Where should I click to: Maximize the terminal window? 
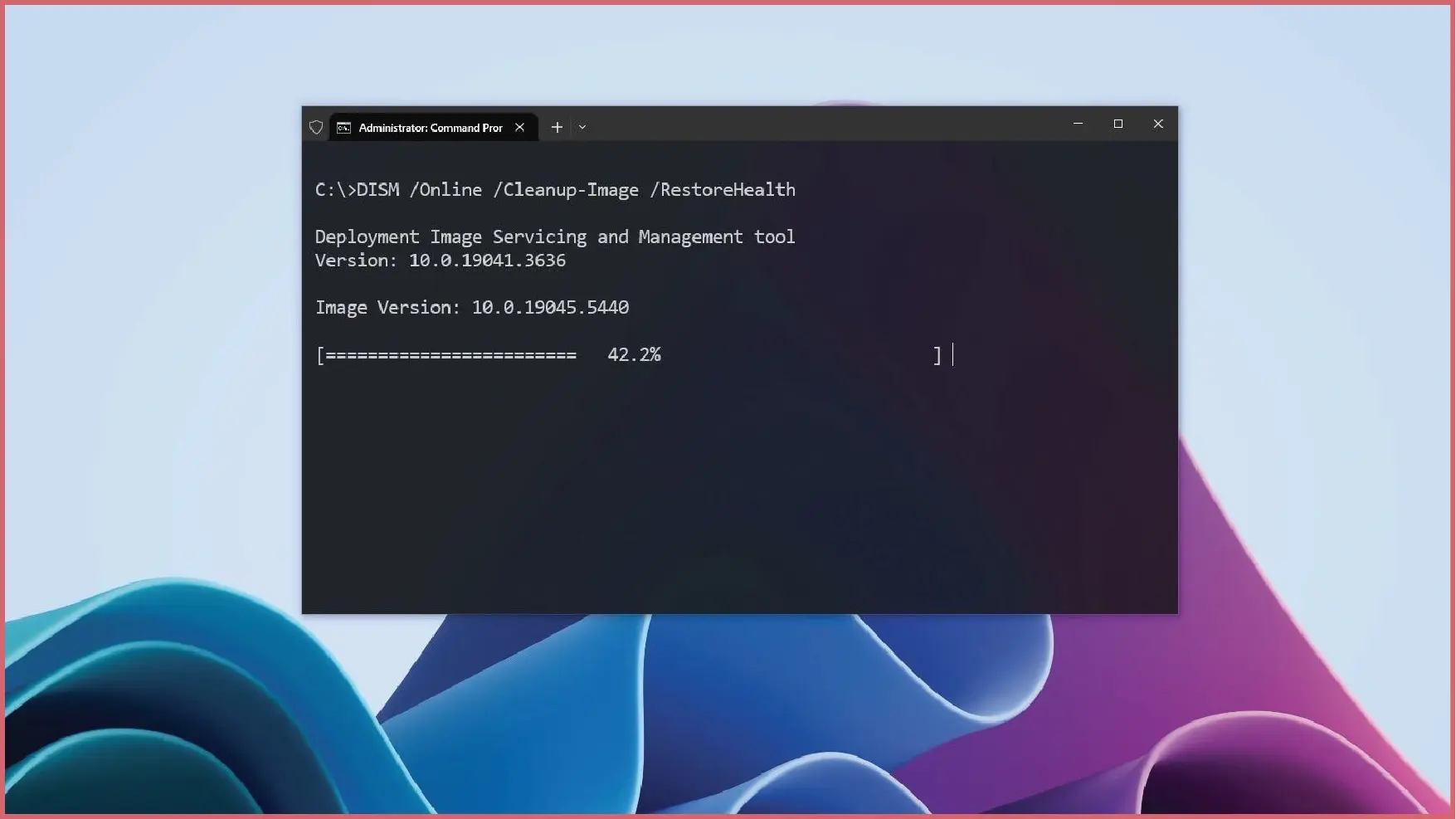point(1118,124)
